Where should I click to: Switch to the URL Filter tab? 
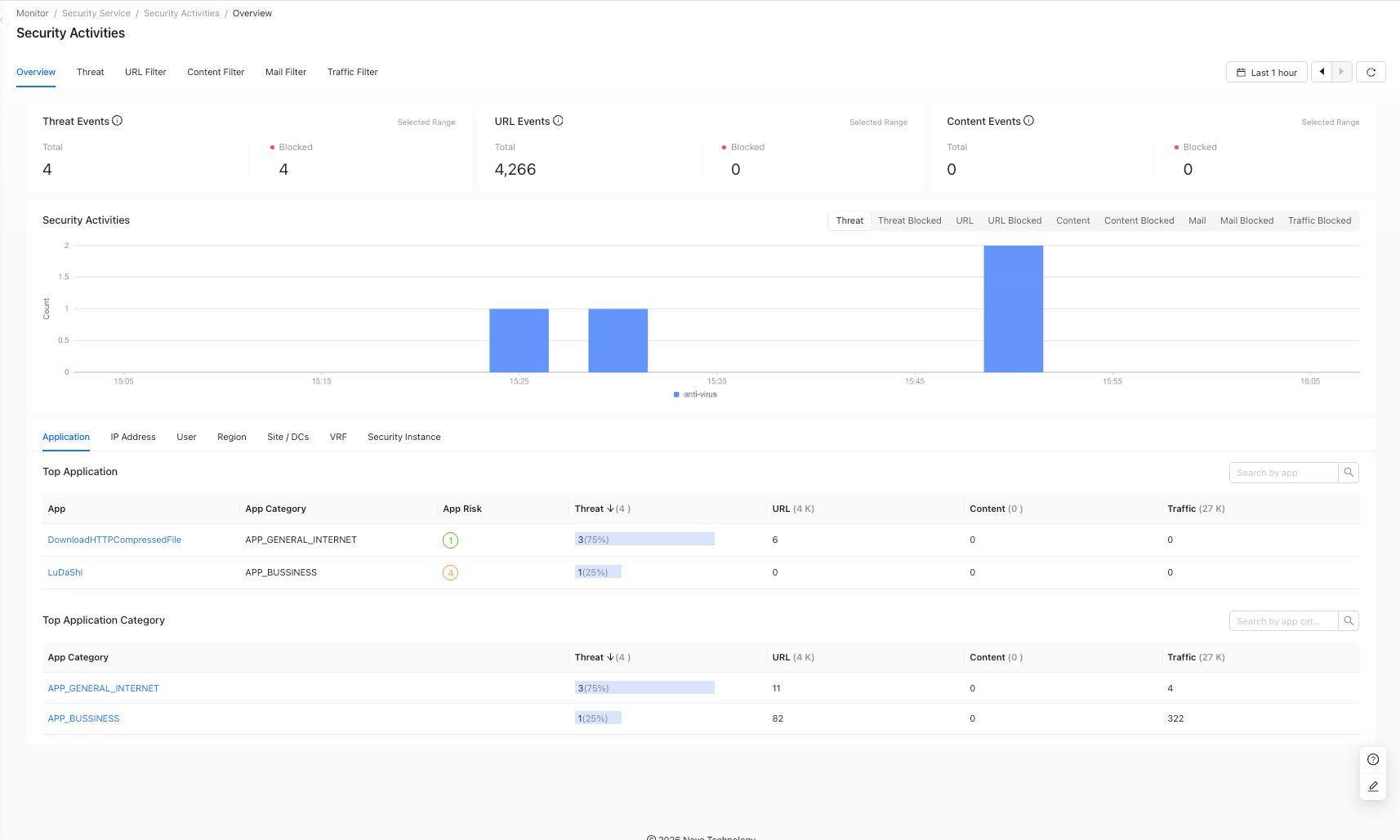coord(145,72)
